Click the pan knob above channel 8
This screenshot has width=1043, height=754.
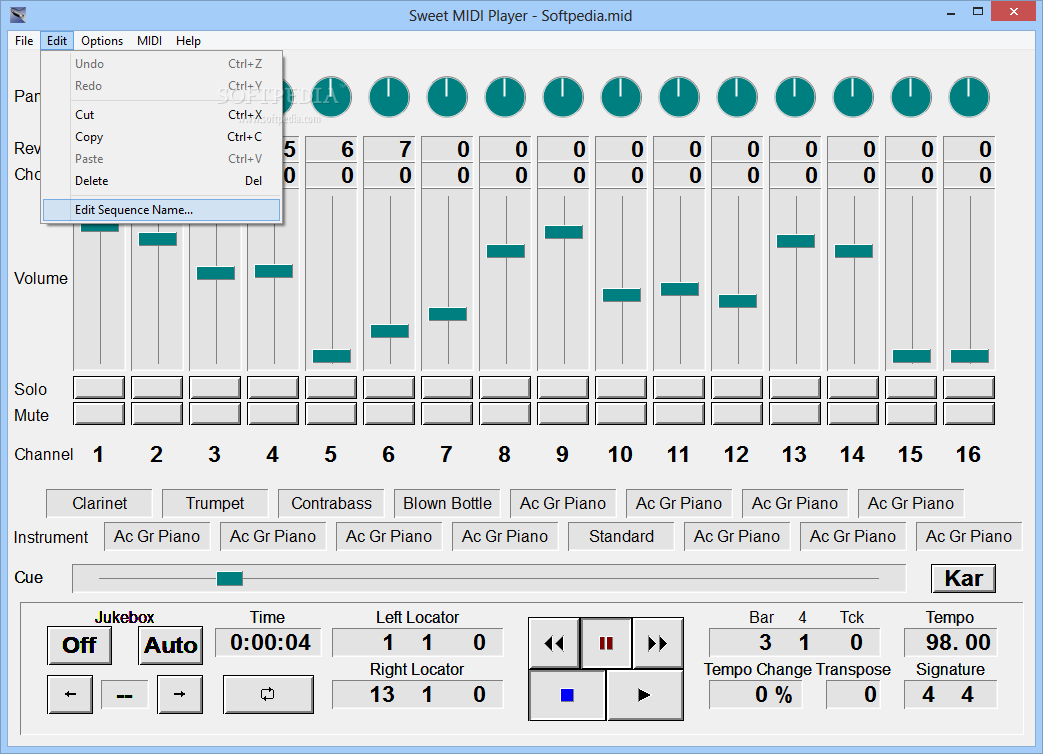pos(505,97)
